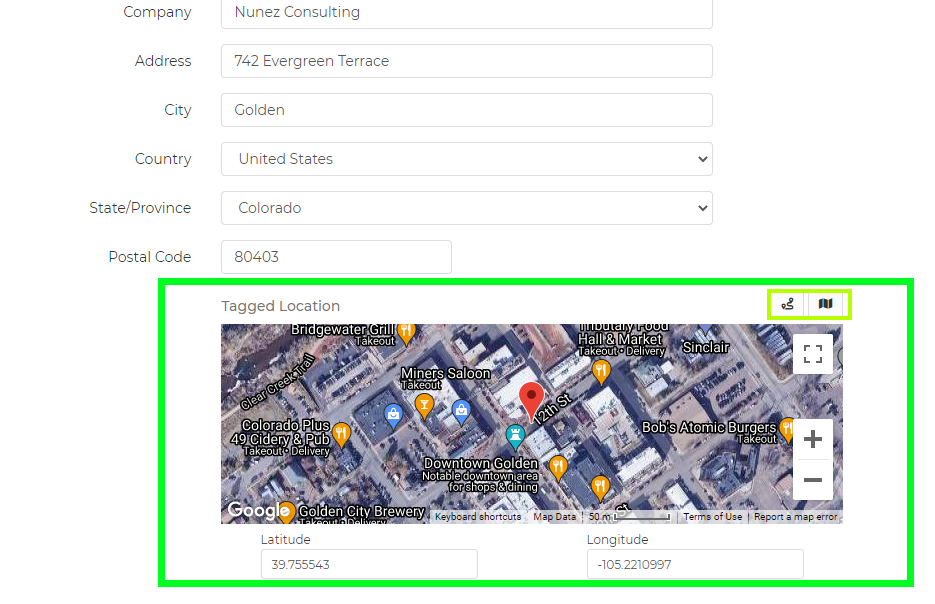Open Keyboard shortcuts on the map
Image resolution: width=935 pixels, height=604 pixels.
pyautogui.click(x=478, y=517)
